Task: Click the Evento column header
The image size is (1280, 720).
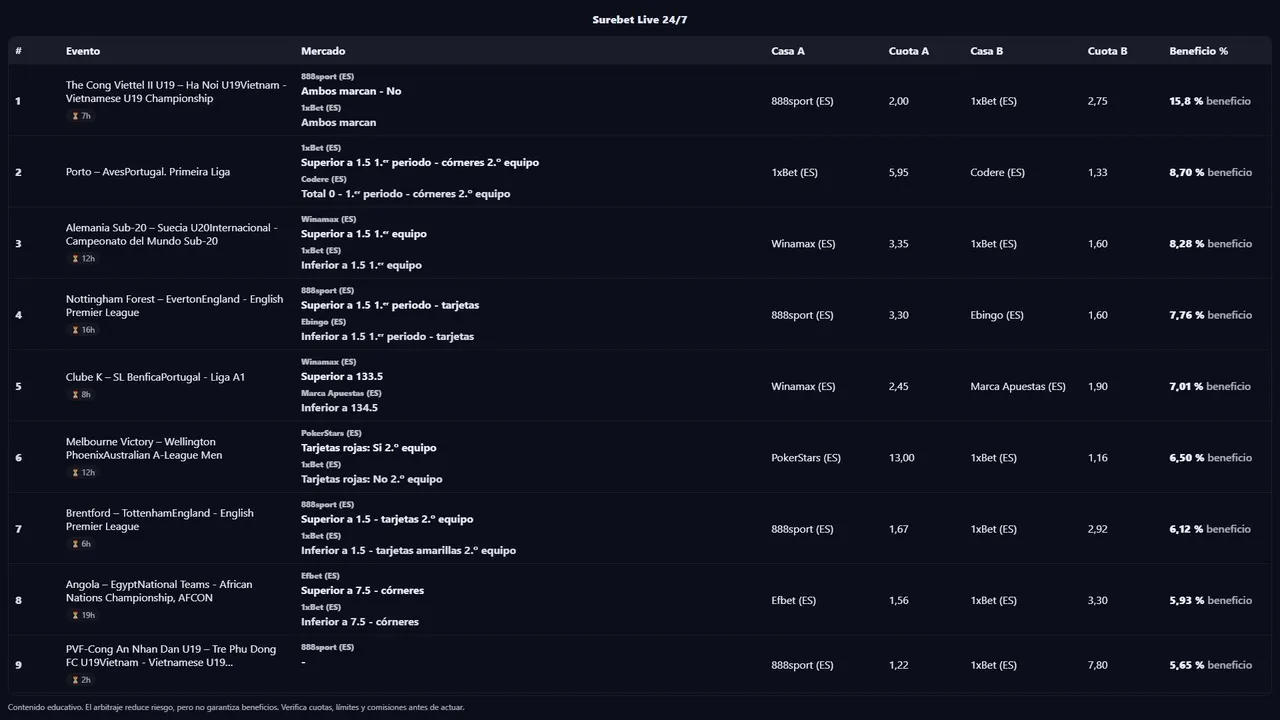Action: tap(83, 51)
